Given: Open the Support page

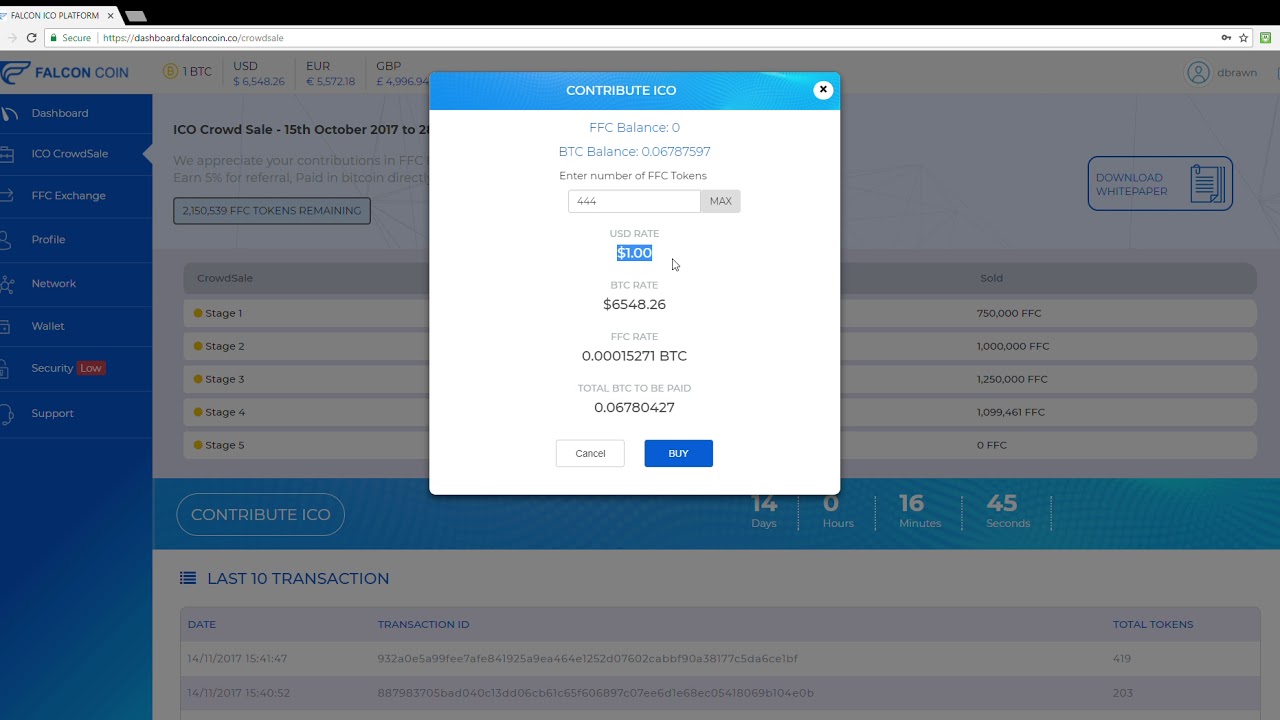Looking at the screenshot, I should (x=52, y=413).
